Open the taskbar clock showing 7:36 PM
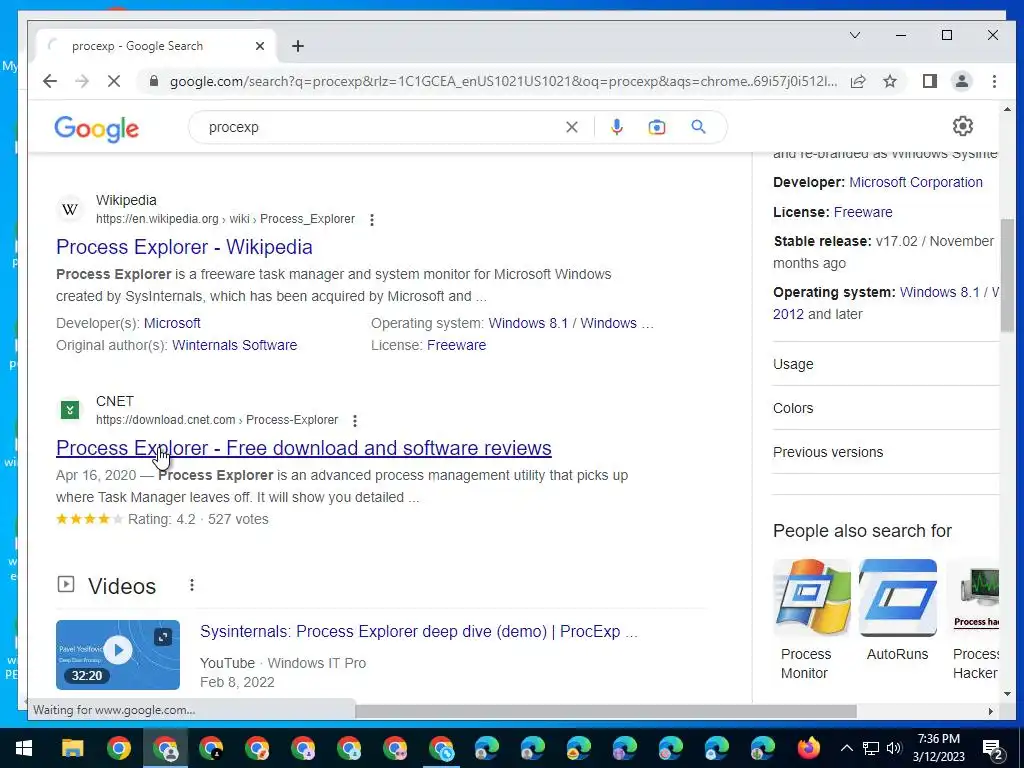 pyautogui.click(x=938, y=748)
